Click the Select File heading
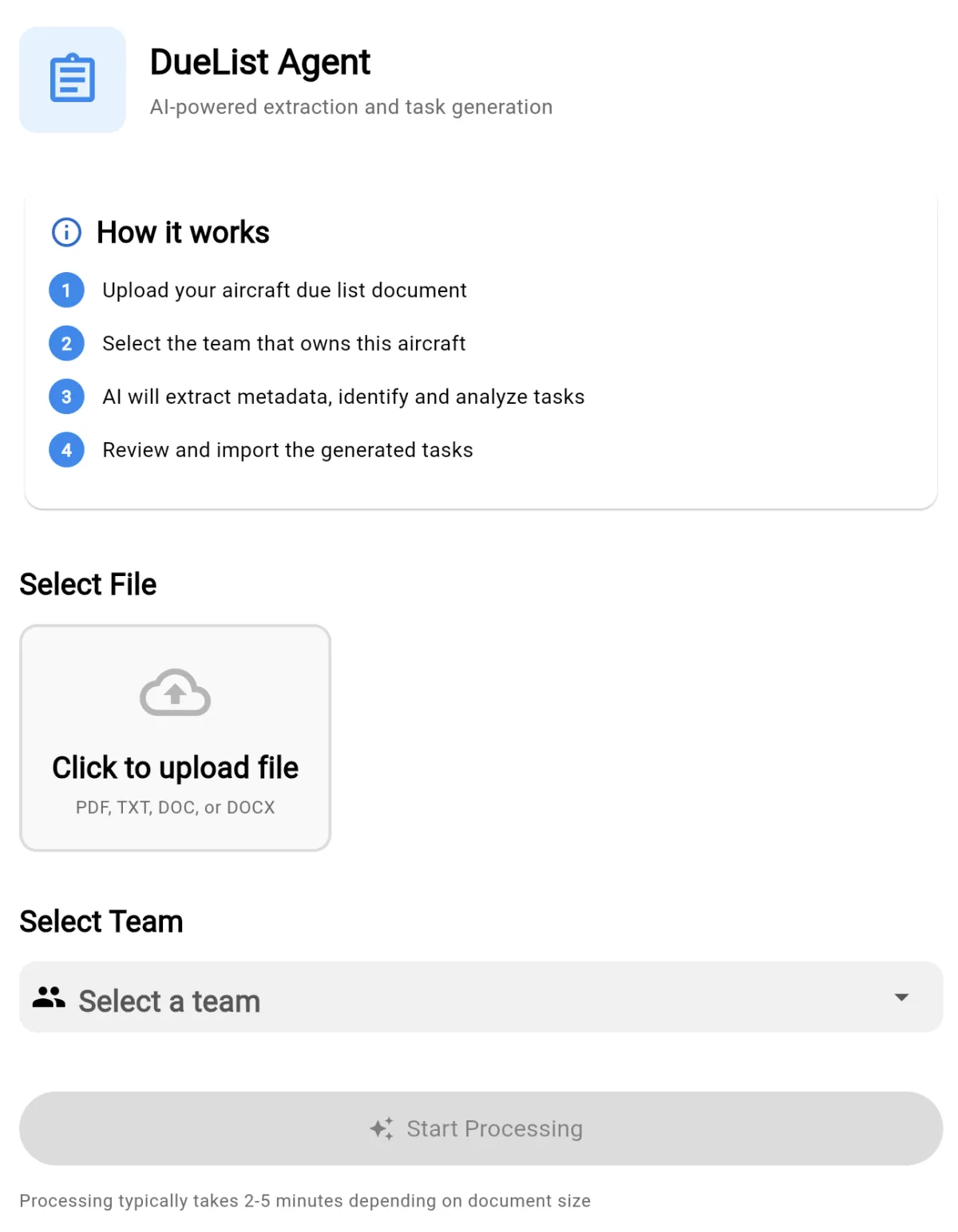The width and height of the screenshot is (958, 1232). click(x=88, y=584)
